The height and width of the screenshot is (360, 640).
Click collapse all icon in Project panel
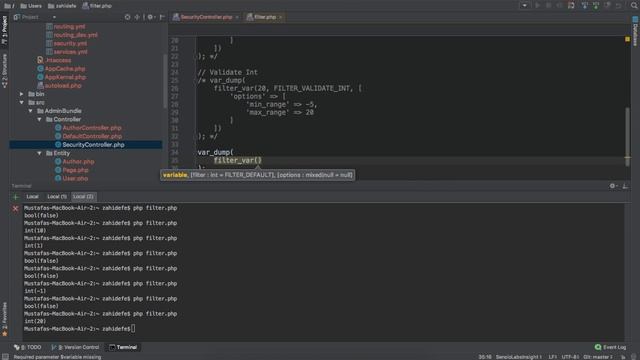(137, 17)
